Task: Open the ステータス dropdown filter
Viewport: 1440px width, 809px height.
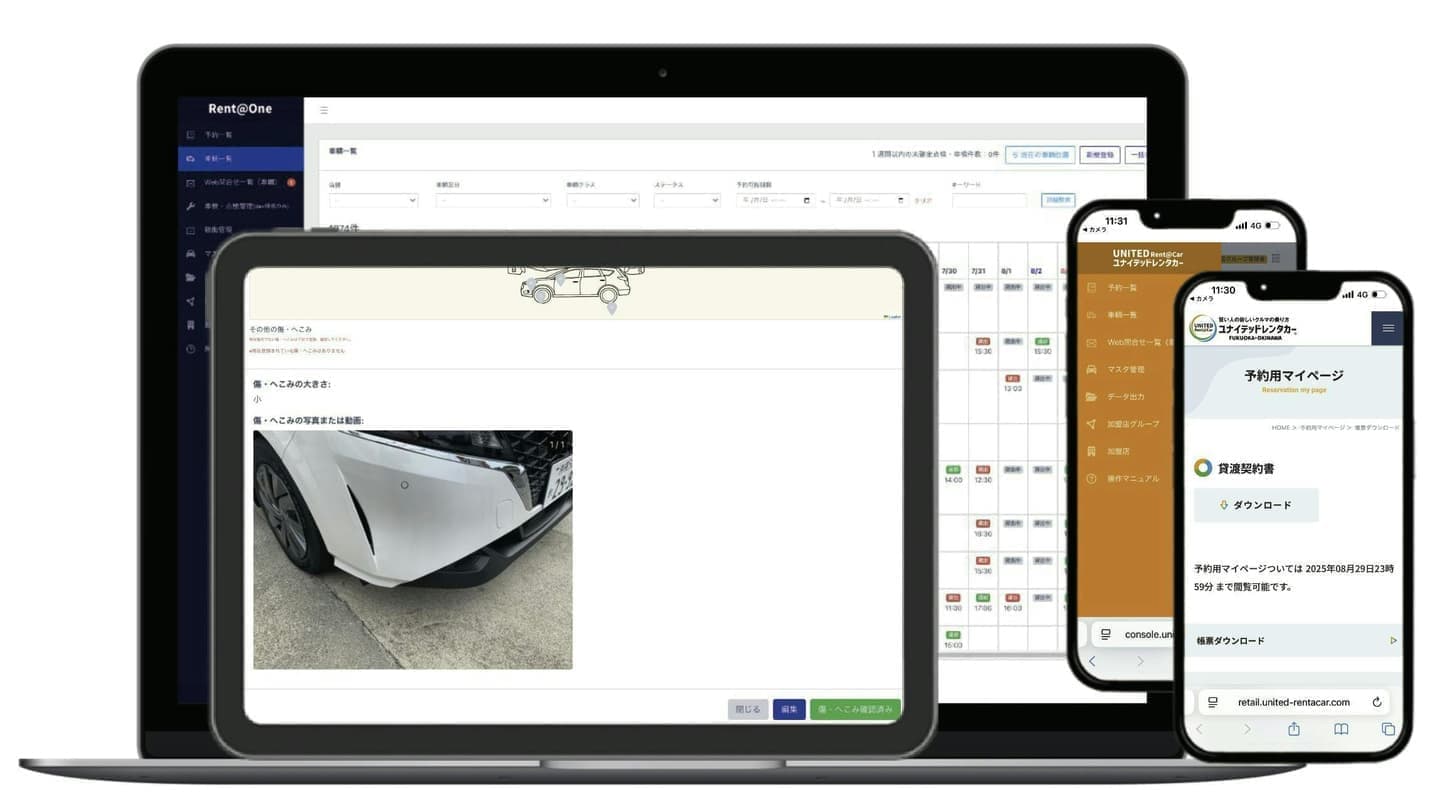Action: pos(686,200)
